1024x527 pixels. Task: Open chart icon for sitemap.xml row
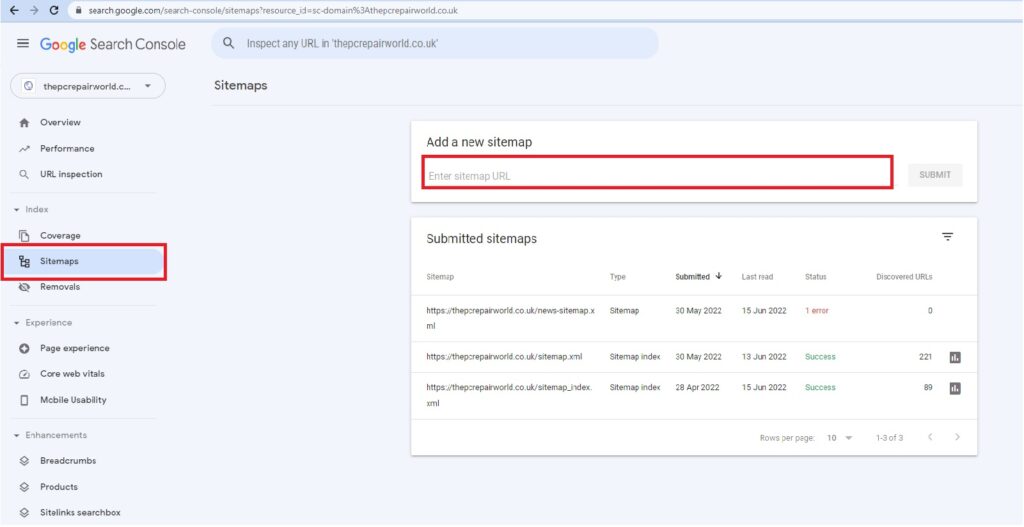point(955,357)
